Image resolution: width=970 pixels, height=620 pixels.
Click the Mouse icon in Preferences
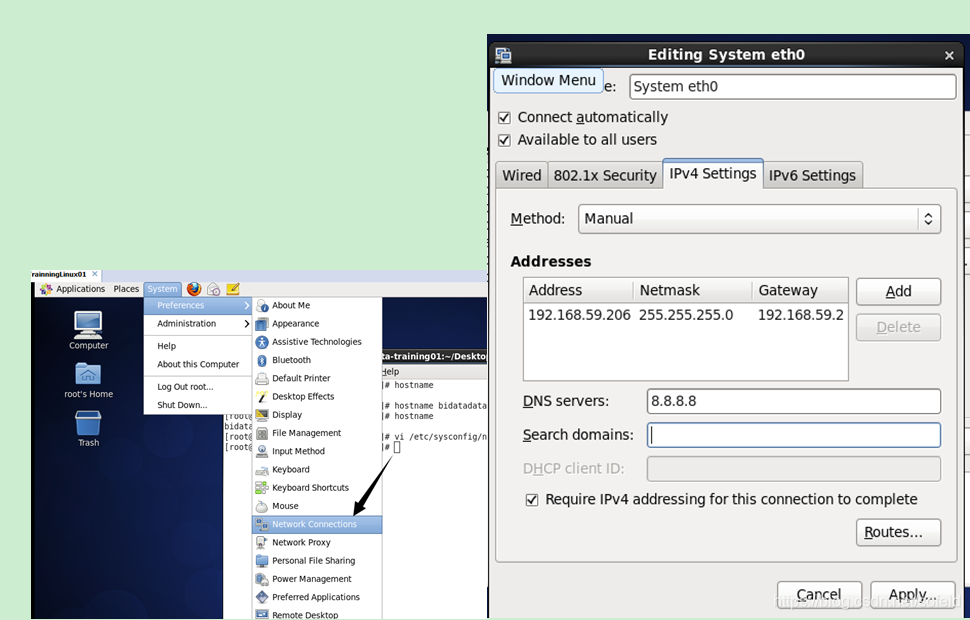coord(262,506)
